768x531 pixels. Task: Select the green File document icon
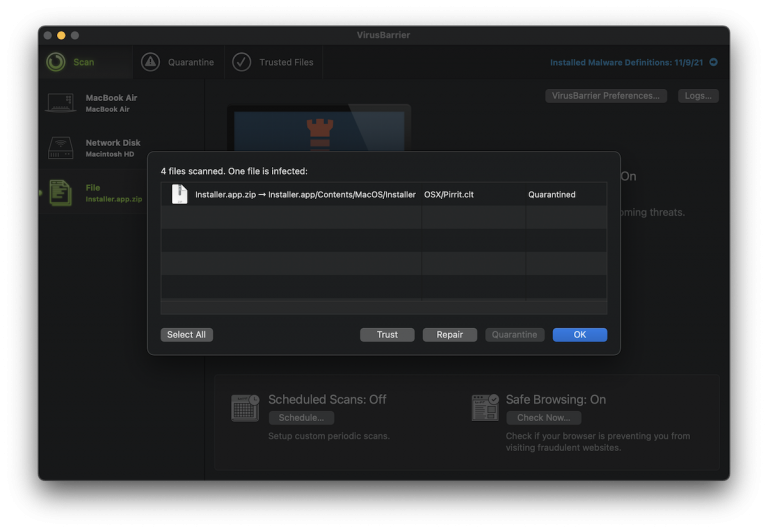click(x=60, y=193)
